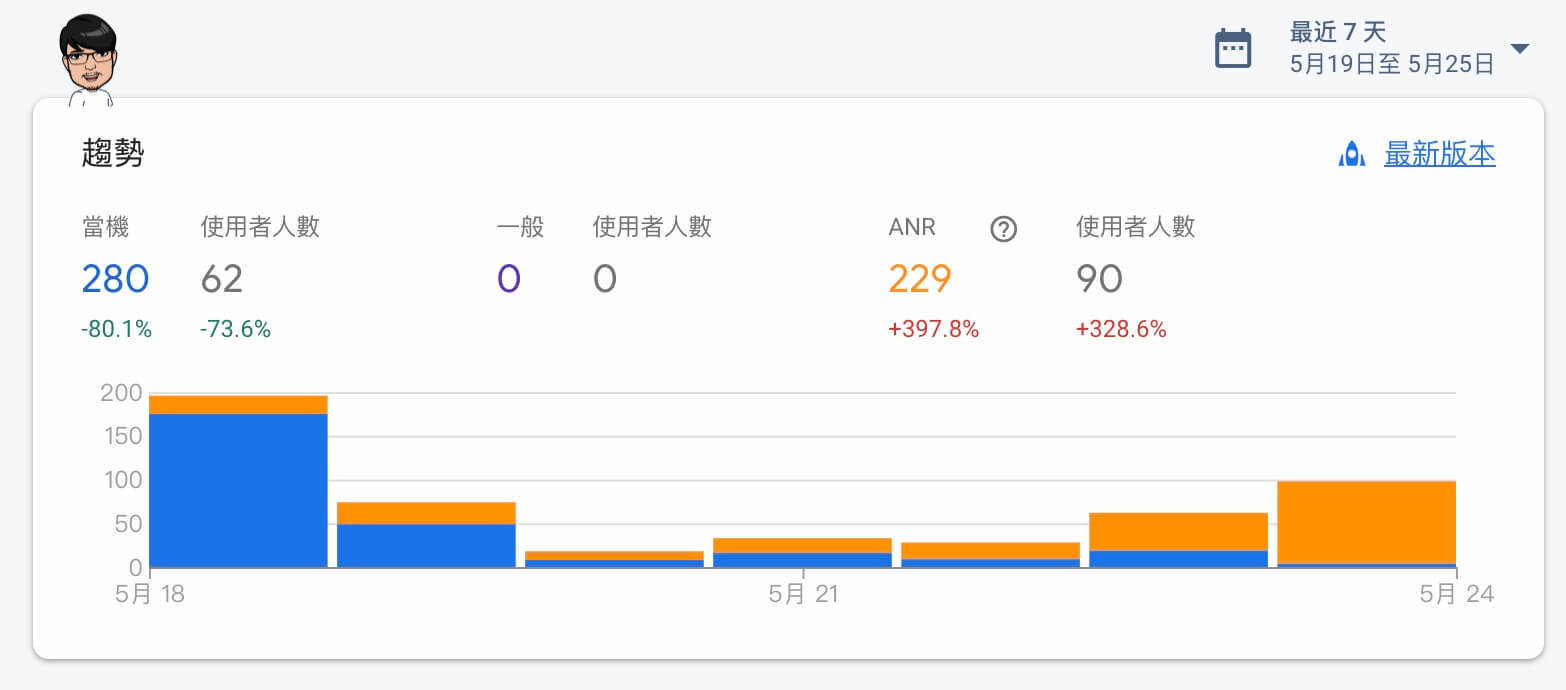Image resolution: width=1566 pixels, height=690 pixels.
Task: Click the tall blue crash bar for 5月 18
Action: coord(238,490)
